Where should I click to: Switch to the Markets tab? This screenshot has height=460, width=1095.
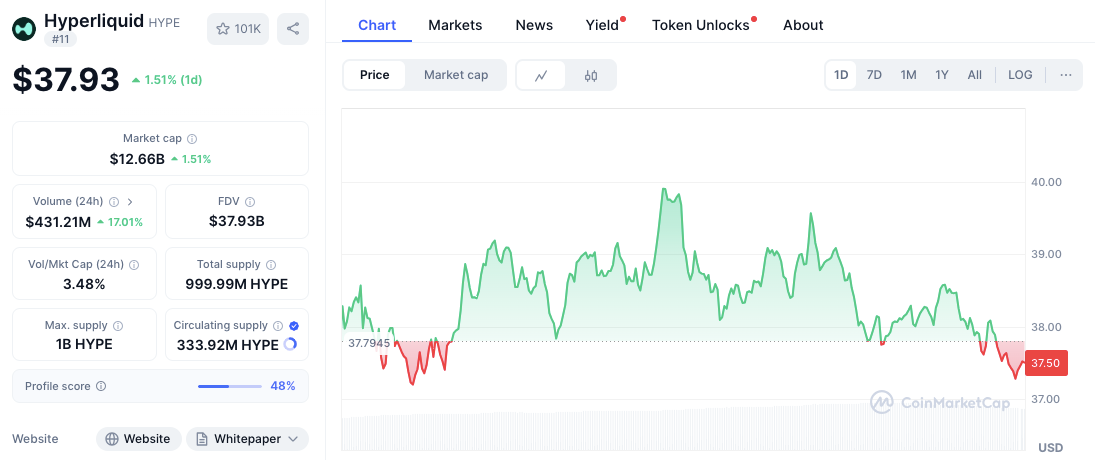pos(455,25)
